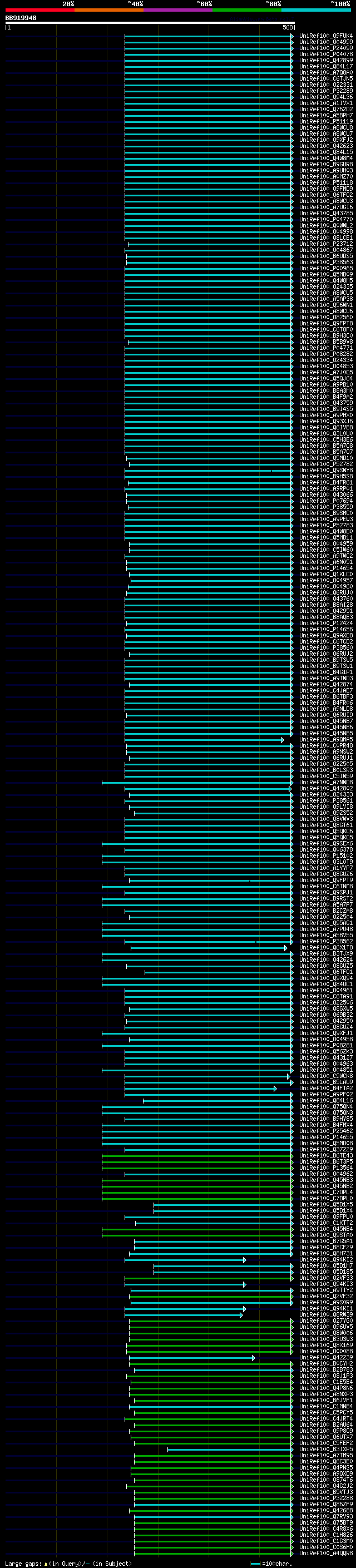Select label UniRef100_B9RST2
The image size is (356, 1568).
click(x=326, y=898)
